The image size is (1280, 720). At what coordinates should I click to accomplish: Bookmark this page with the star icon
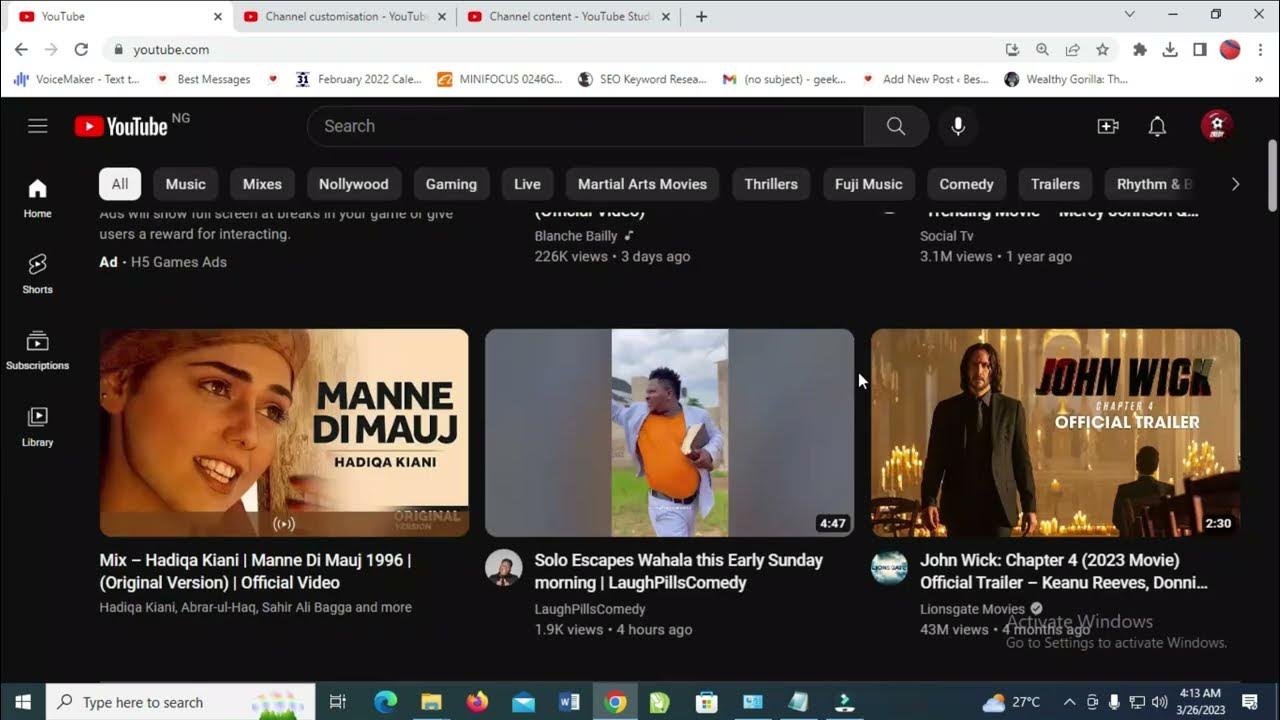point(1102,49)
